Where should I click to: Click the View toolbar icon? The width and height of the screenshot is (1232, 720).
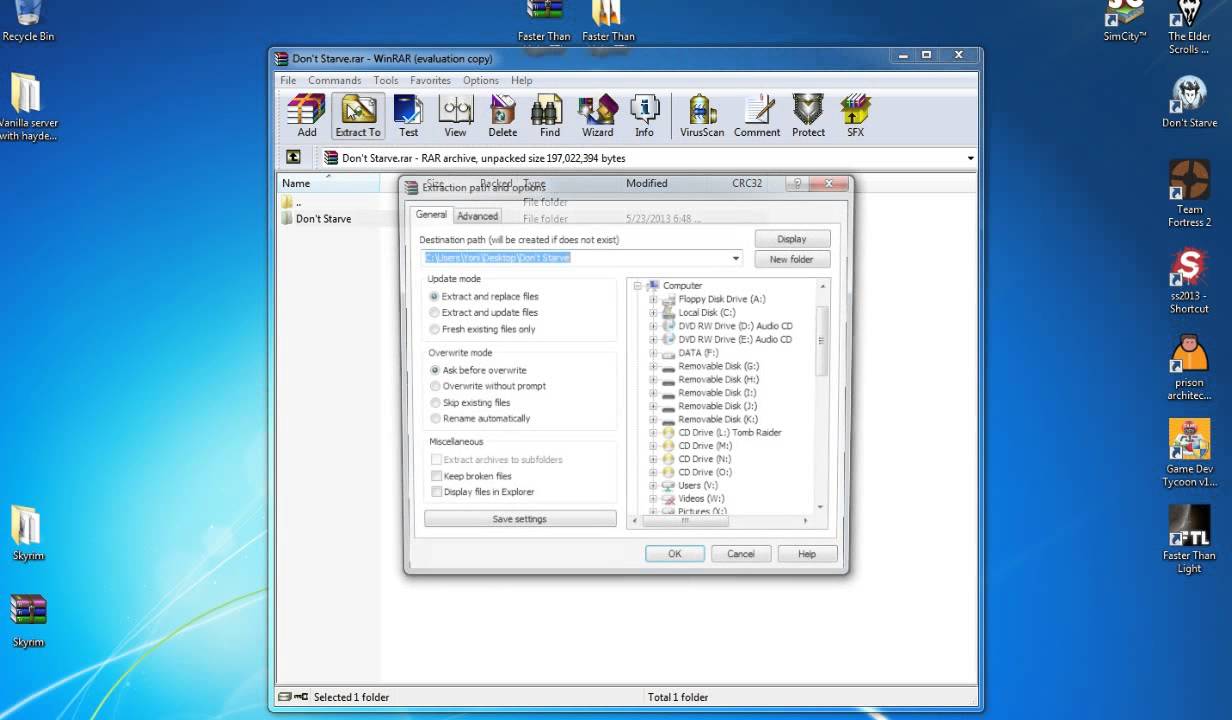tap(455, 116)
